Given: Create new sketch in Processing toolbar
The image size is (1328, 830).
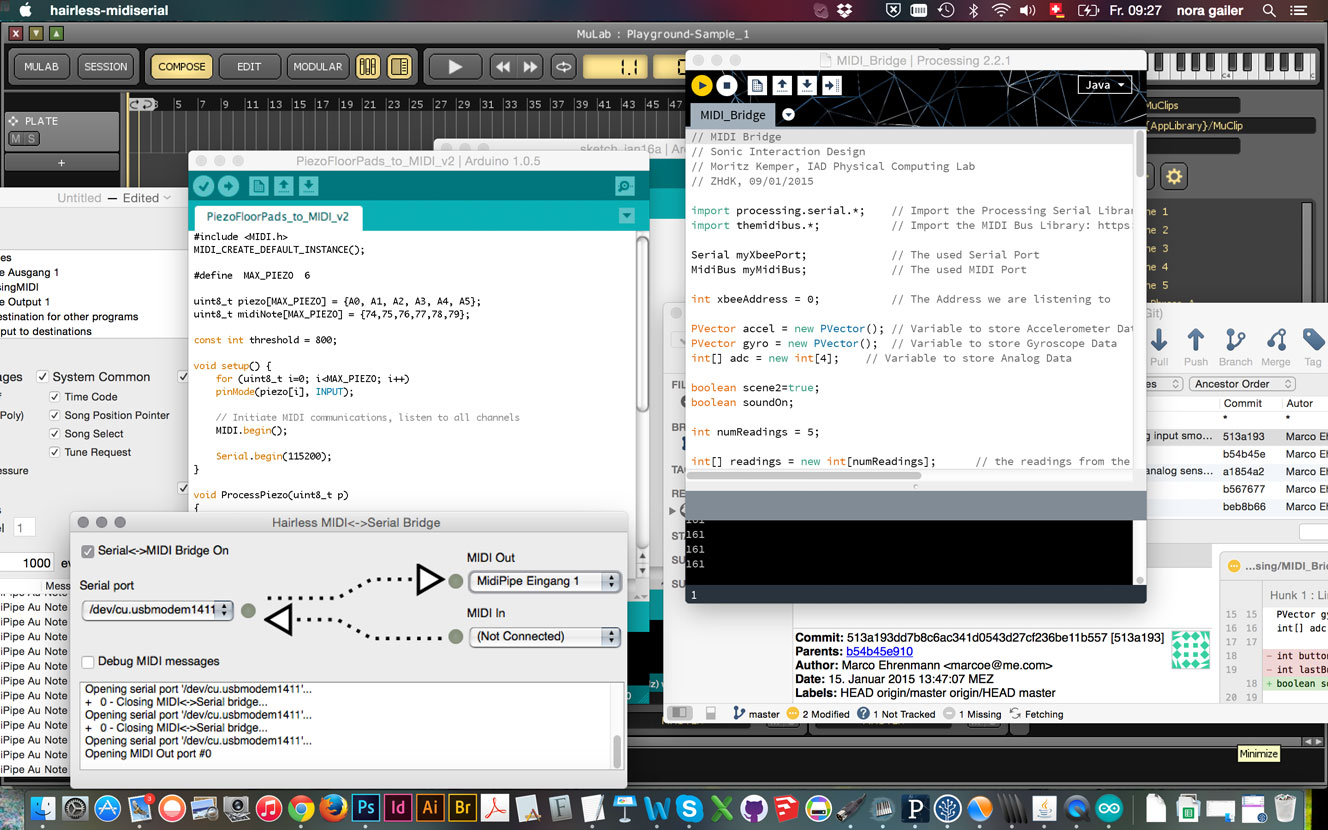Looking at the screenshot, I should pos(758,86).
